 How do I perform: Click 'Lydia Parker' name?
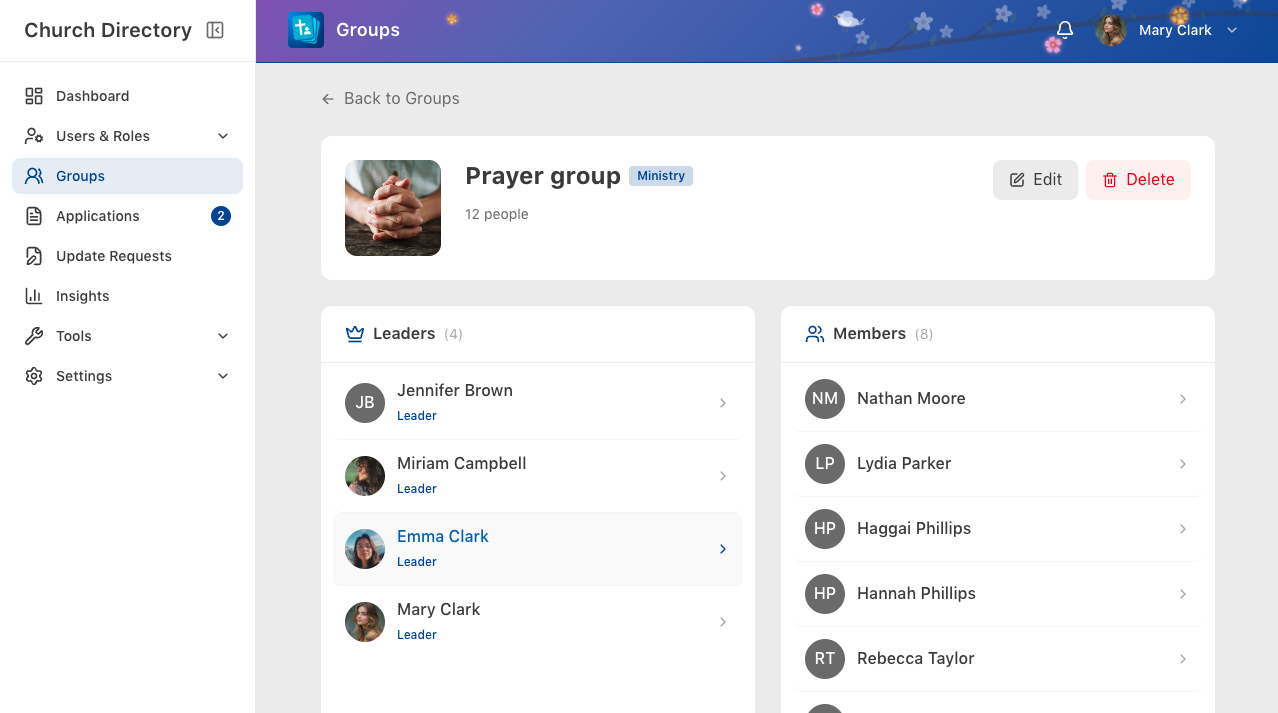[904, 464]
